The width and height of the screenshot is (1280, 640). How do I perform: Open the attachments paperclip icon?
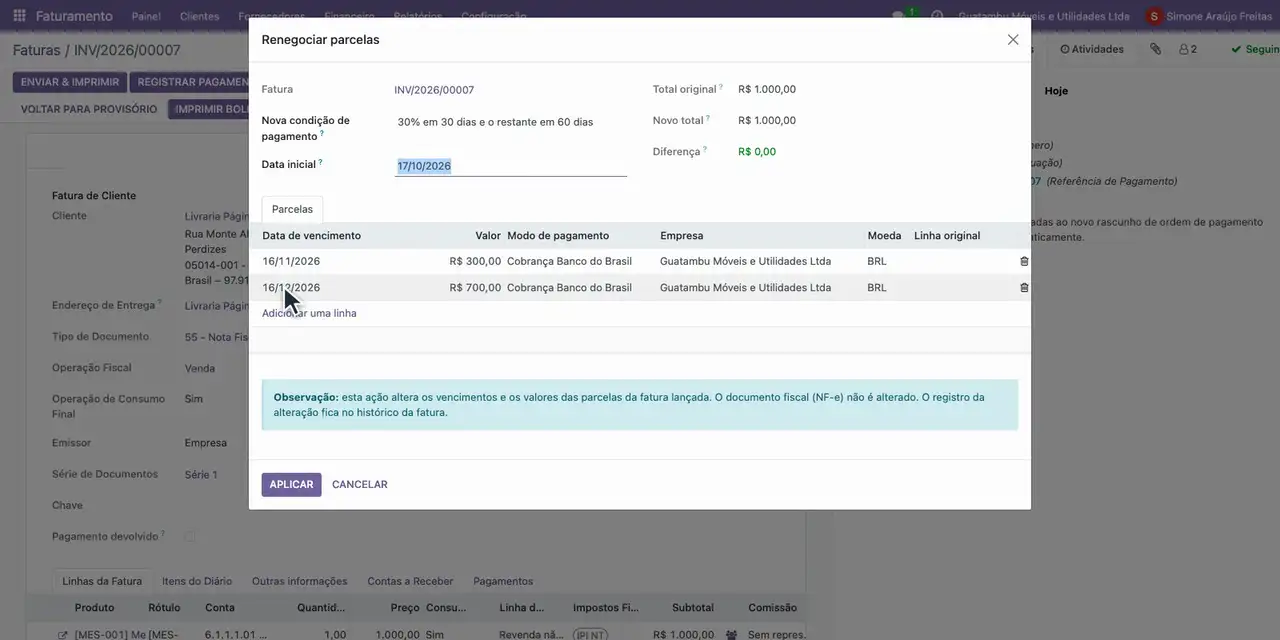point(1155,49)
